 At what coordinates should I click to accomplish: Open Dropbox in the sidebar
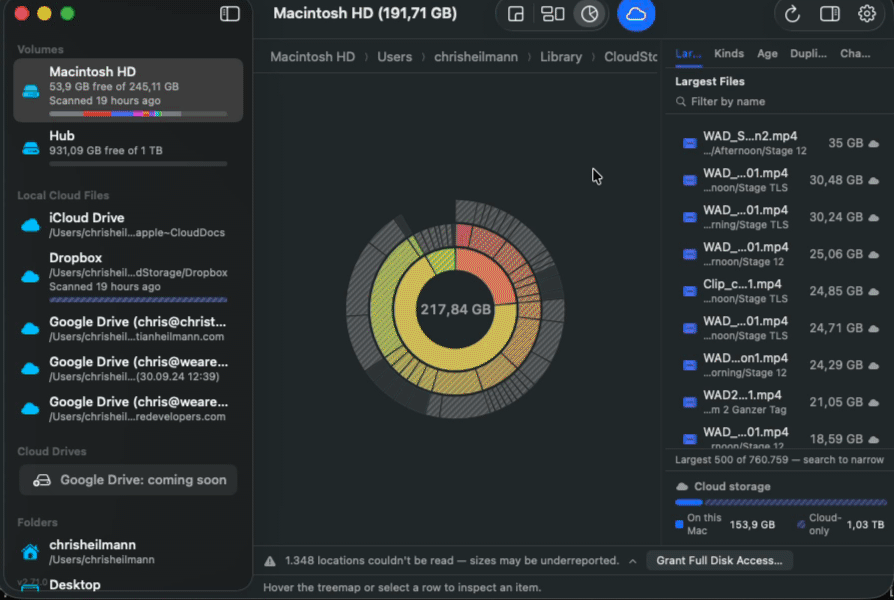pos(128,278)
